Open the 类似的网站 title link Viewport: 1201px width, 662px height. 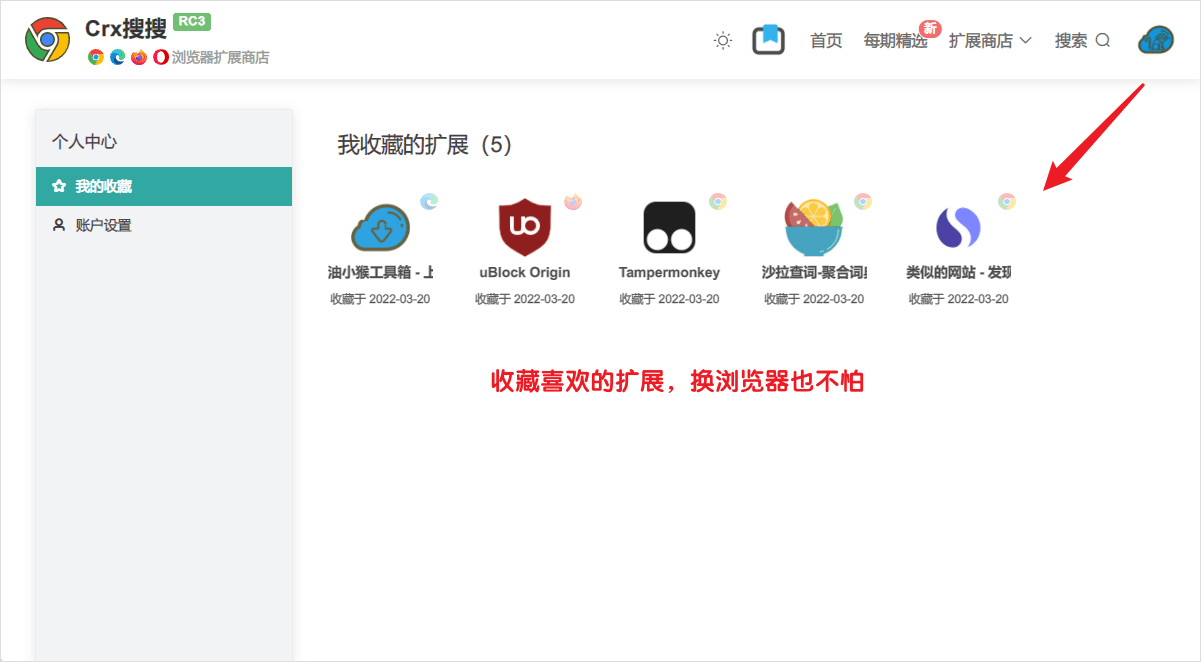[958, 272]
